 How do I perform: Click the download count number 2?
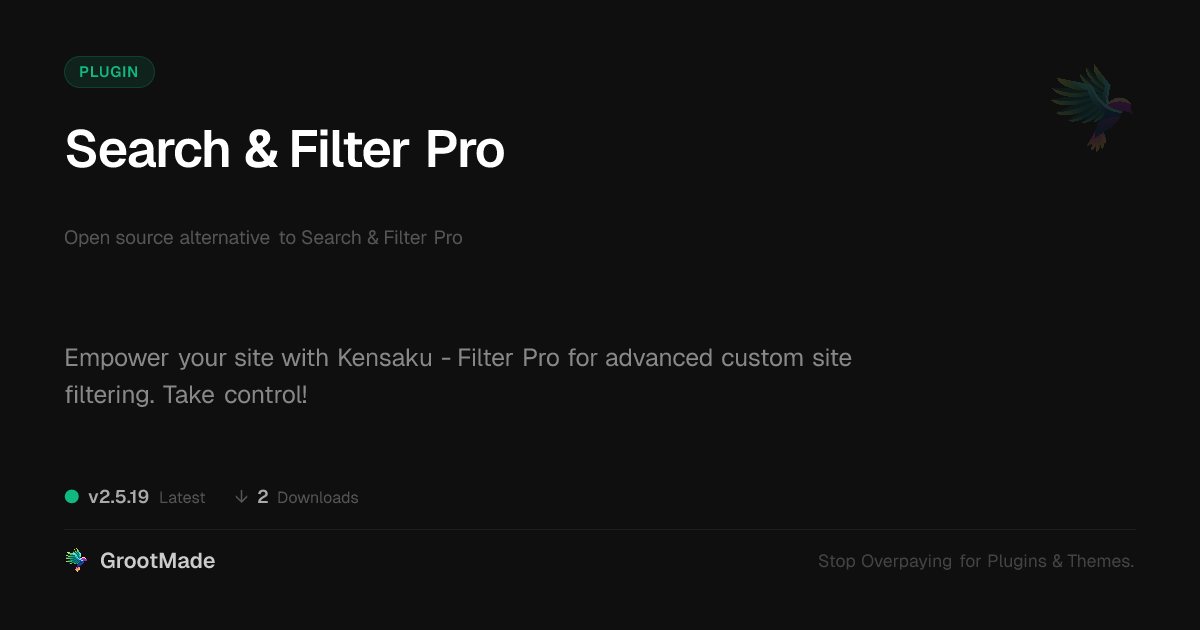click(263, 497)
